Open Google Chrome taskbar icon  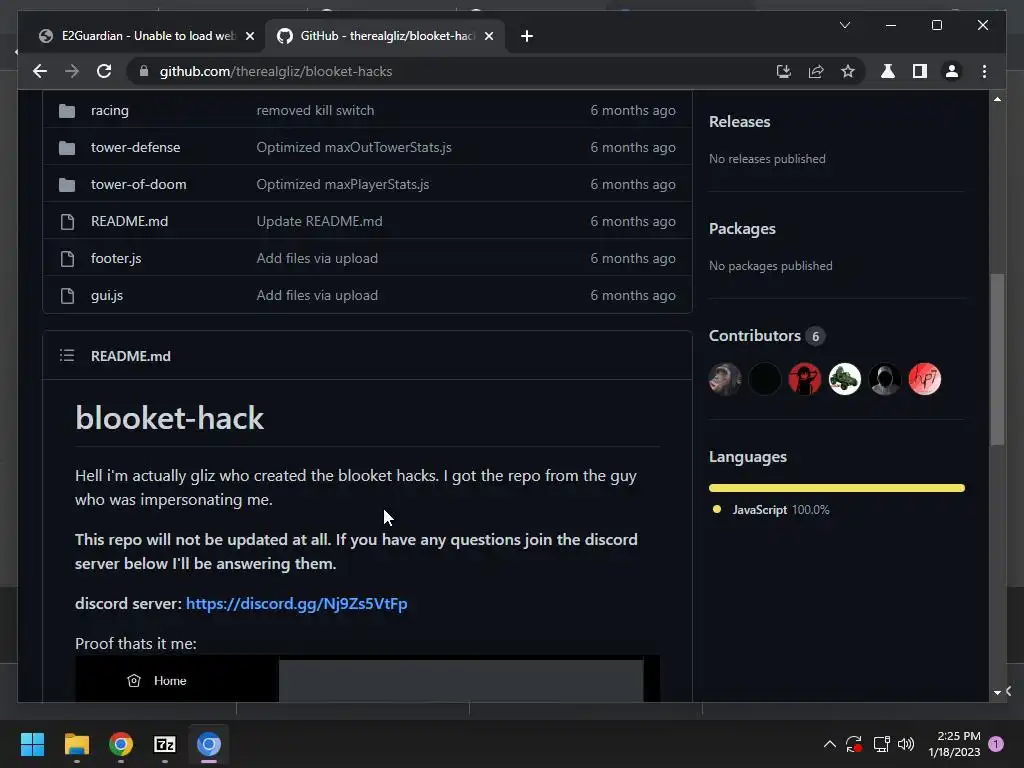pos(120,744)
